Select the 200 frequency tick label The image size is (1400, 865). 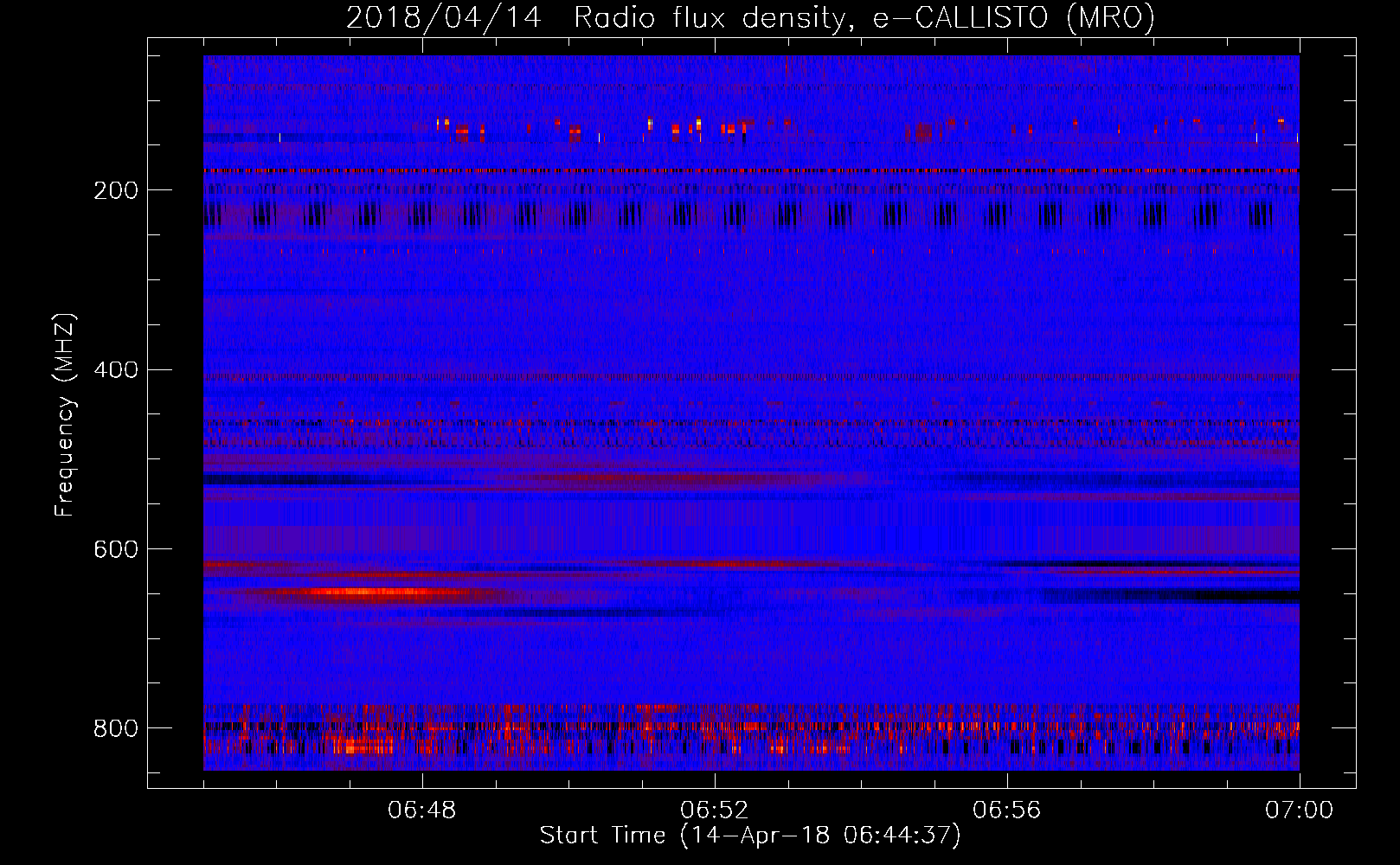(116, 190)
